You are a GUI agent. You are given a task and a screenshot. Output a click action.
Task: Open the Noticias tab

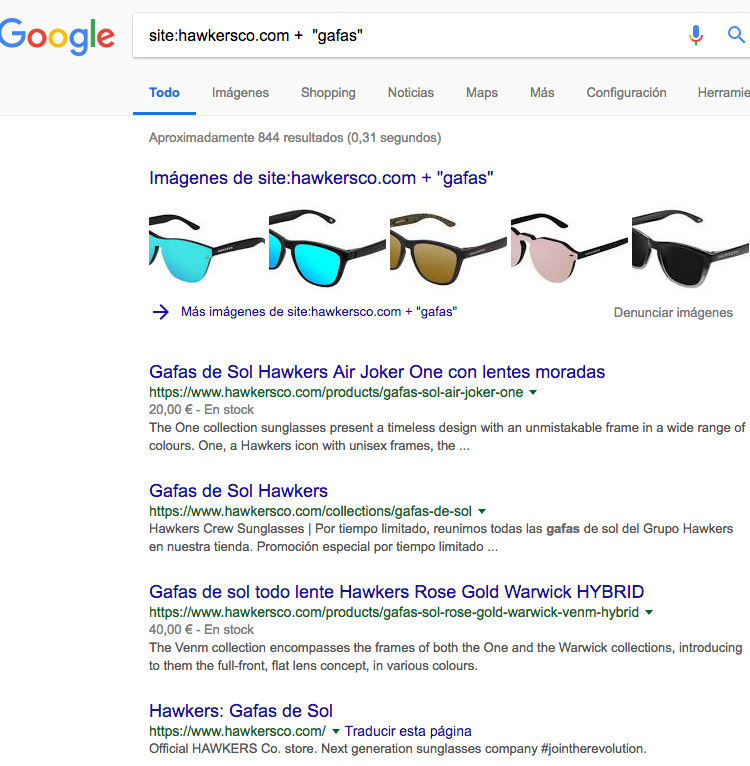tap(410, 93)
